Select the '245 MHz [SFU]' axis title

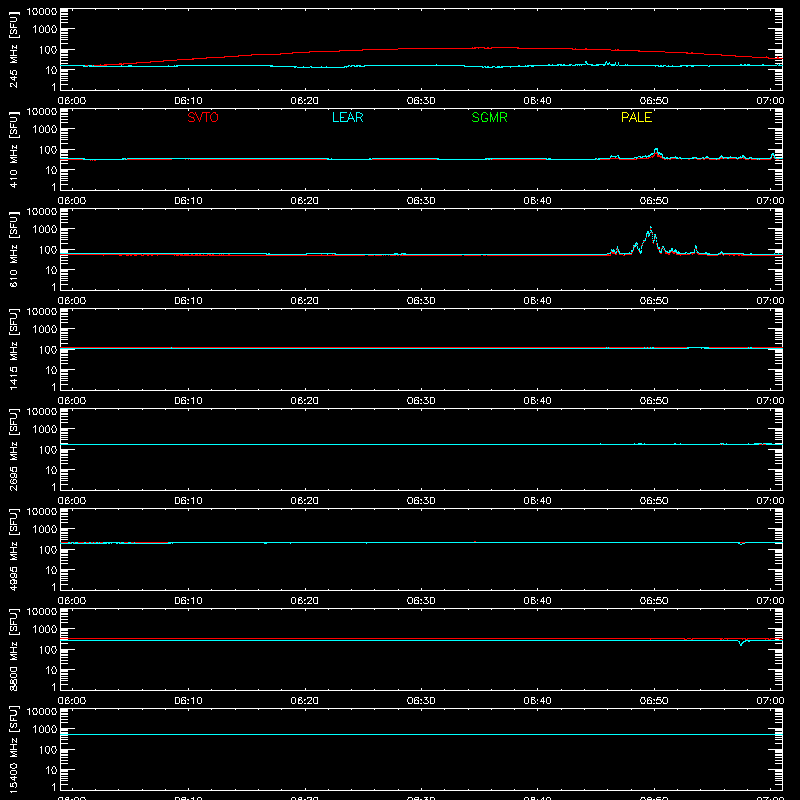(x=13, y=49)
